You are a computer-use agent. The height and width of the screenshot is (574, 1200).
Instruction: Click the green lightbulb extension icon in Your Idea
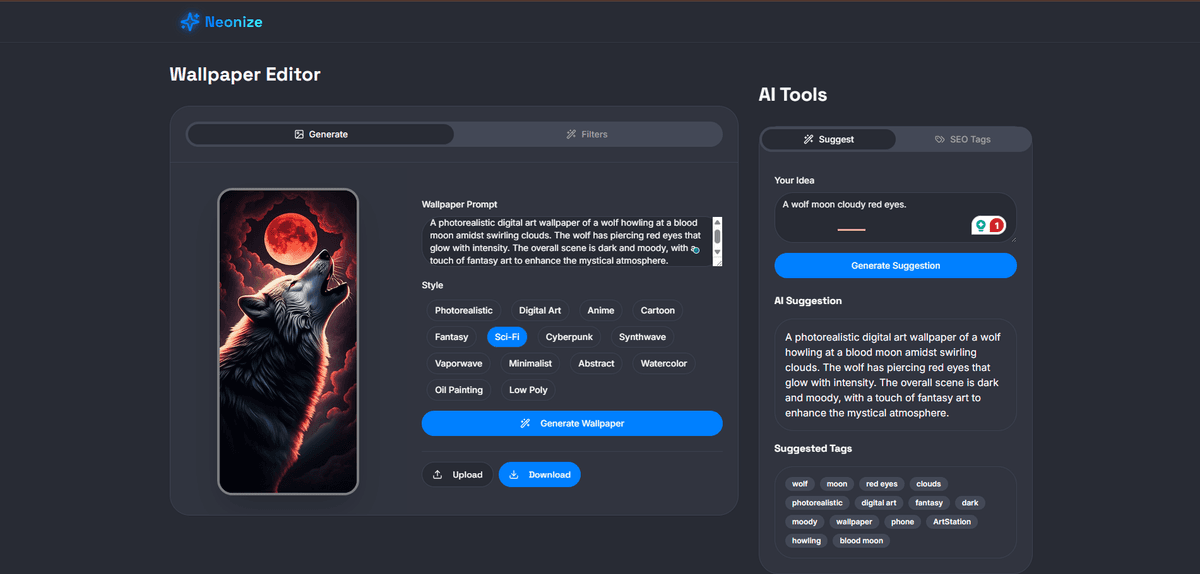(981, 226)
